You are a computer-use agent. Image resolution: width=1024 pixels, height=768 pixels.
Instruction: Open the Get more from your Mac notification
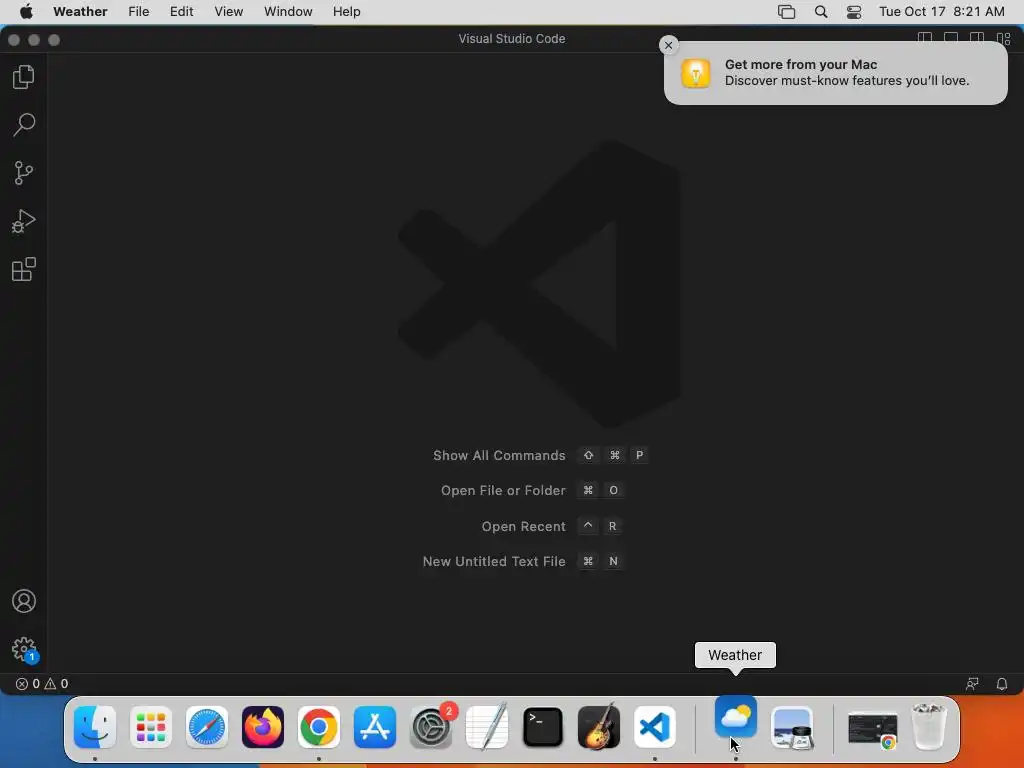pyautogui.click(x=836, y=72)
